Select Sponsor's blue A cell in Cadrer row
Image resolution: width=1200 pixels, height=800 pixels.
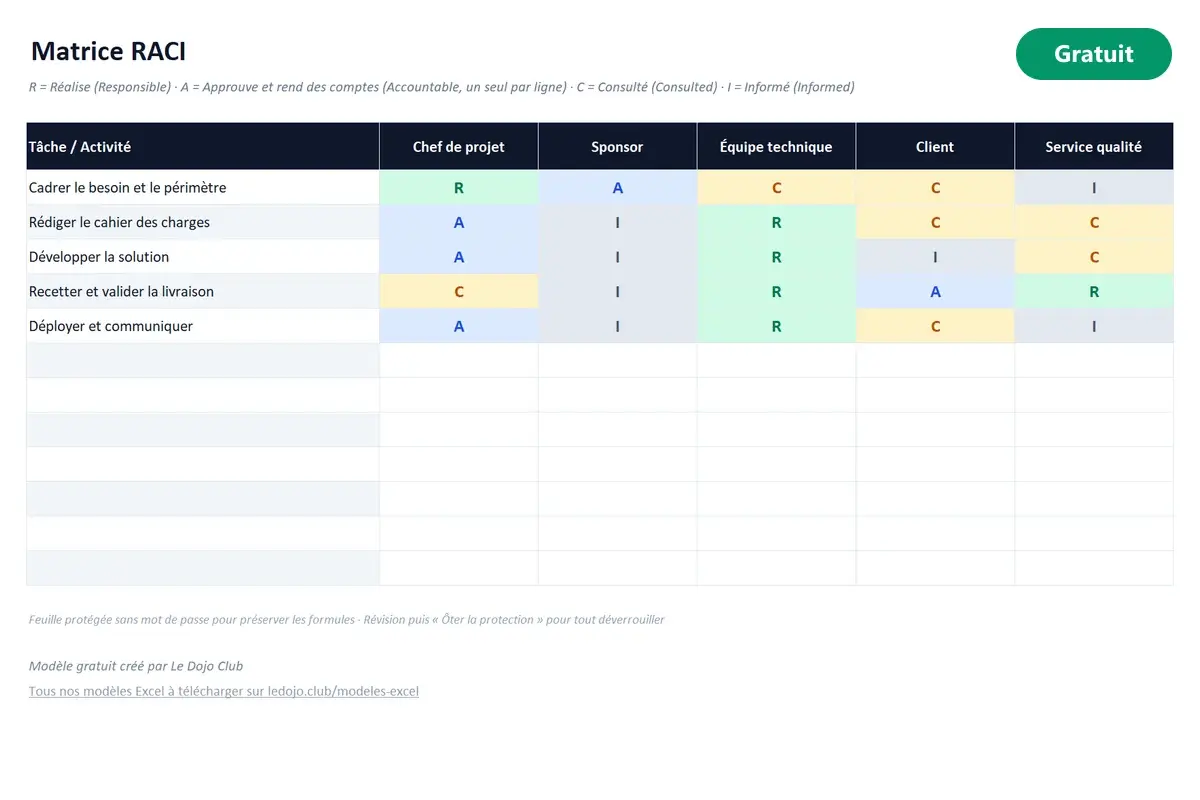(x=617, y=188)
